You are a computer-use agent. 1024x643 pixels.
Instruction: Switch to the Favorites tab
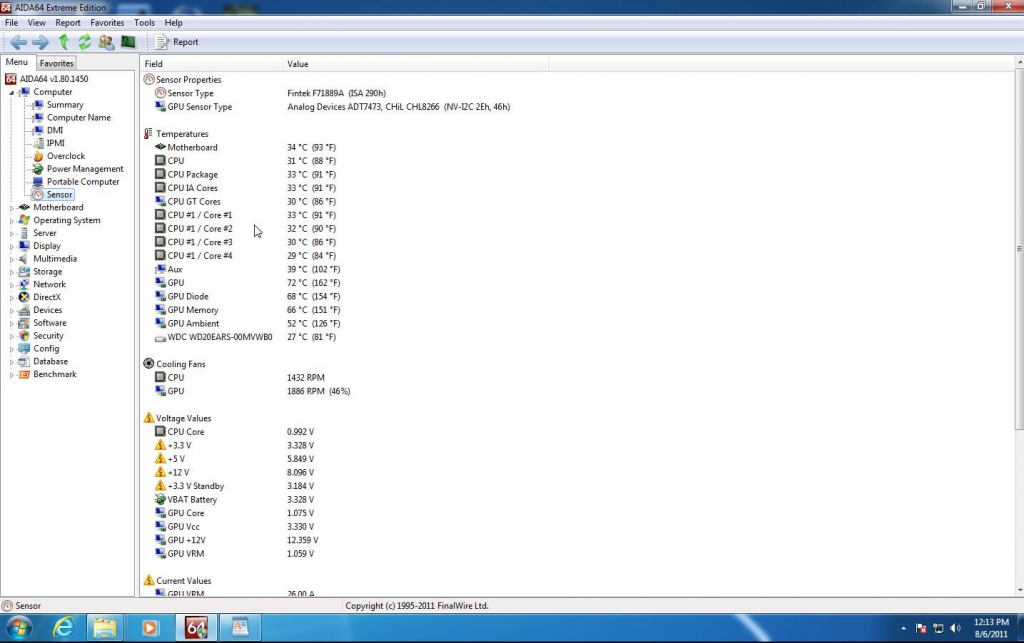[57, 63]
